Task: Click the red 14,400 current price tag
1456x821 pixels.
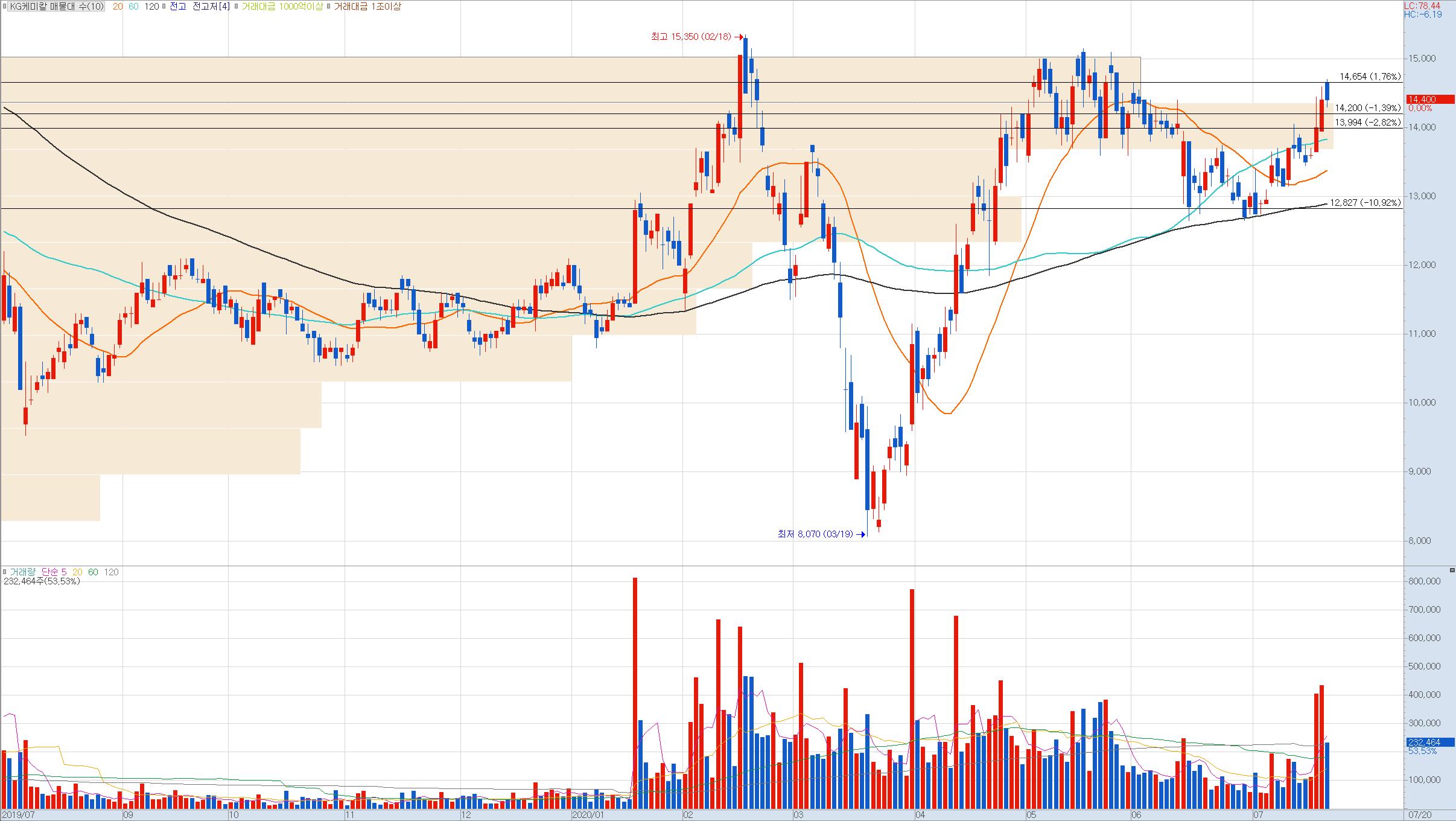Action: coord(1430,100)
